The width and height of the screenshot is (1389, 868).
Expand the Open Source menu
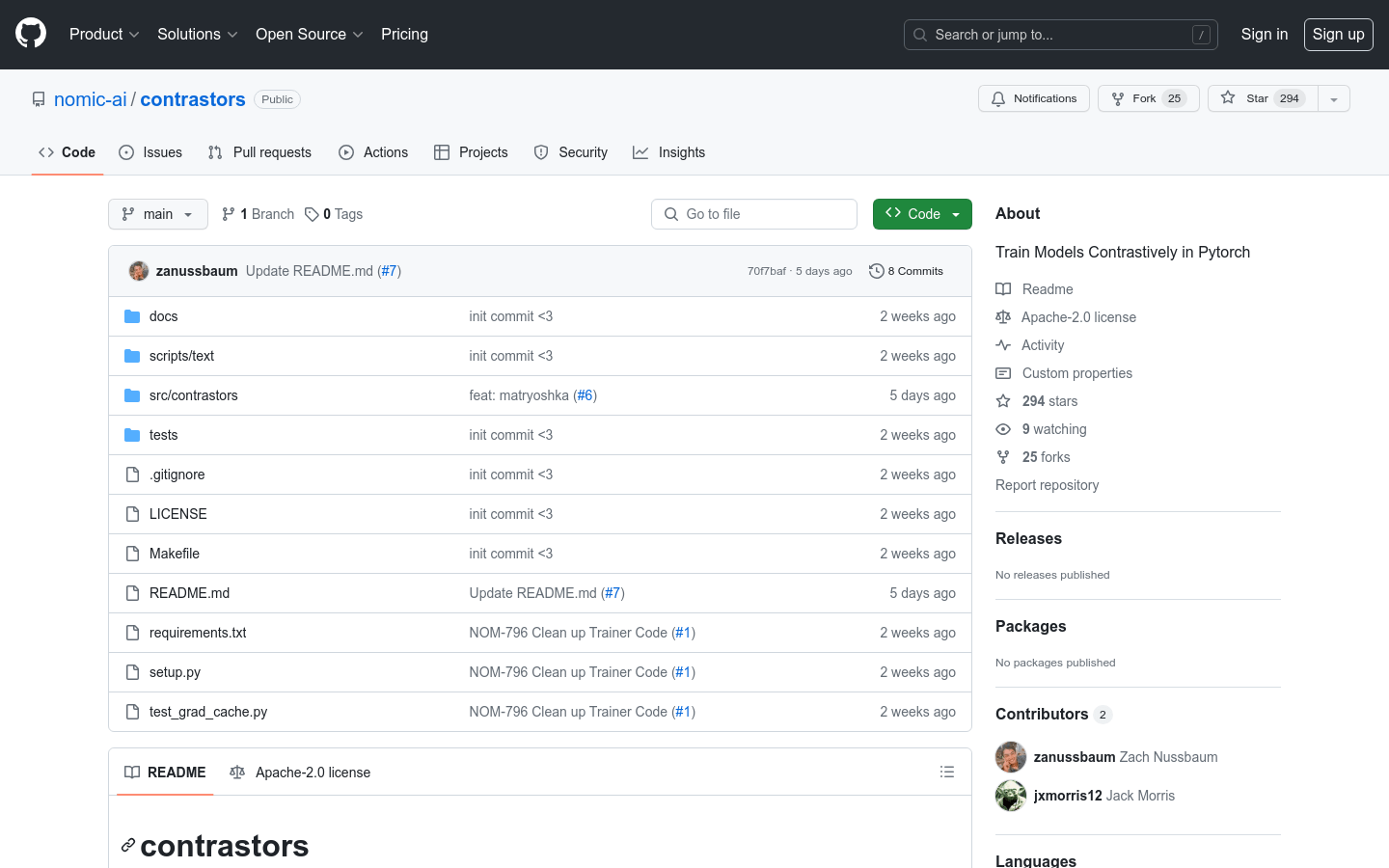[309, 34]
